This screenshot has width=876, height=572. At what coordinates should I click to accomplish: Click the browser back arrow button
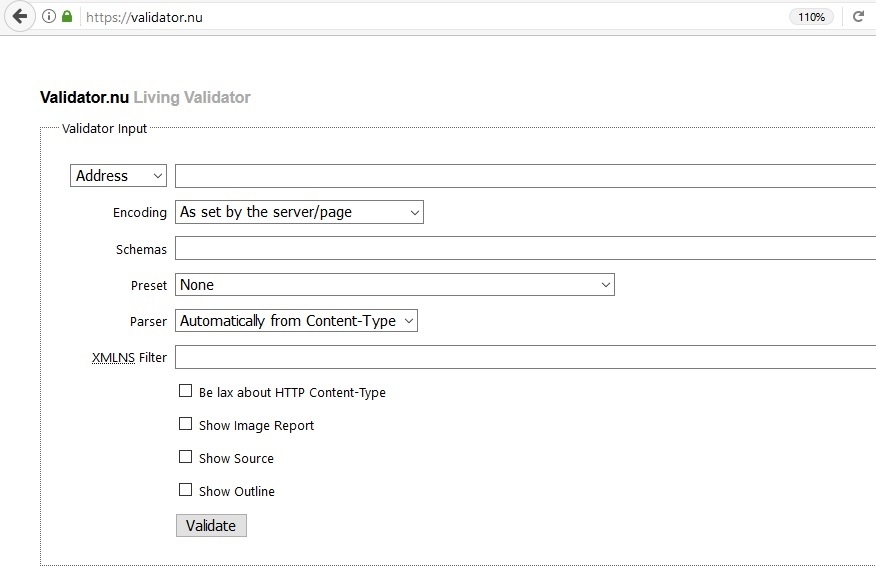pyautogui.click(x=19, y=17)
